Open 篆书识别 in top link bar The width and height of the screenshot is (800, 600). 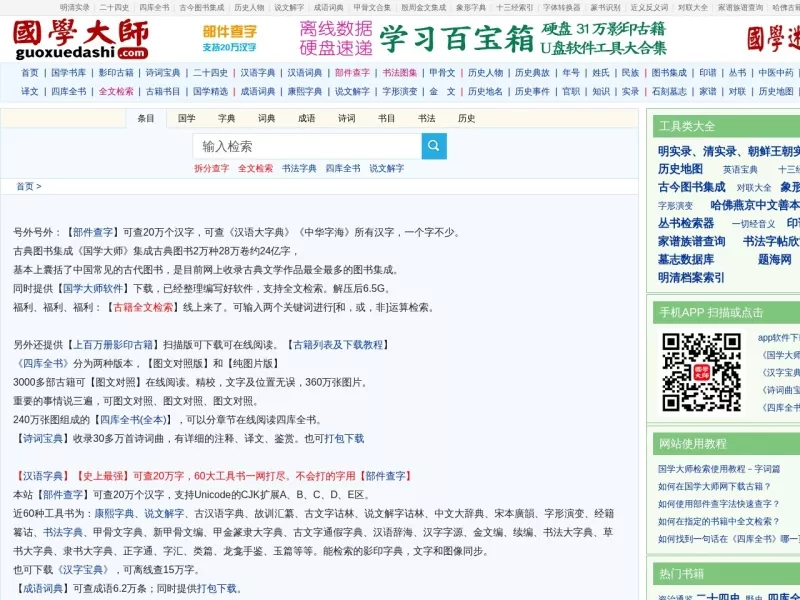coord(605,8)
